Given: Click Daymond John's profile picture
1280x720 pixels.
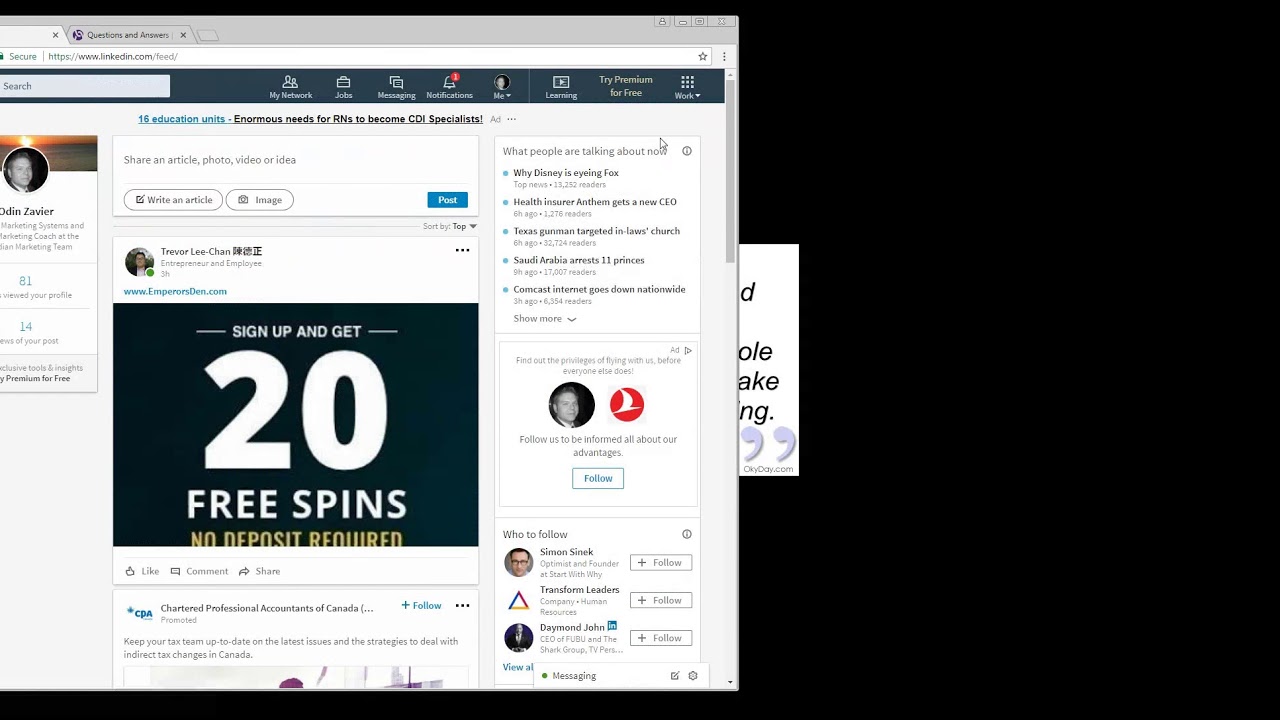Looking at the screenshot, I should (518, 637).
